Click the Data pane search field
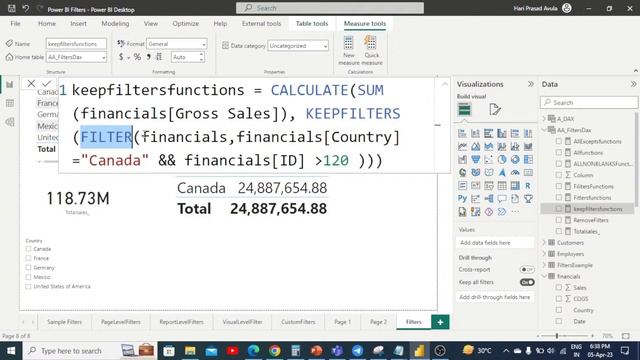The height and width of the screenshot is (360, 640). coord(589,102)
